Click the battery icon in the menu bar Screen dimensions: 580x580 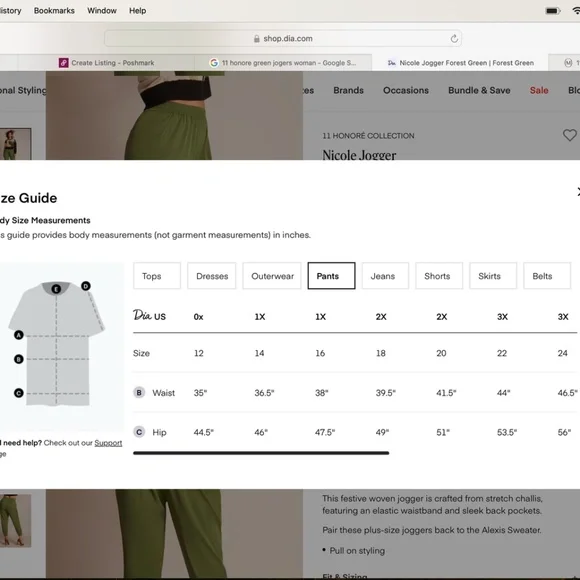pos(553,11)
